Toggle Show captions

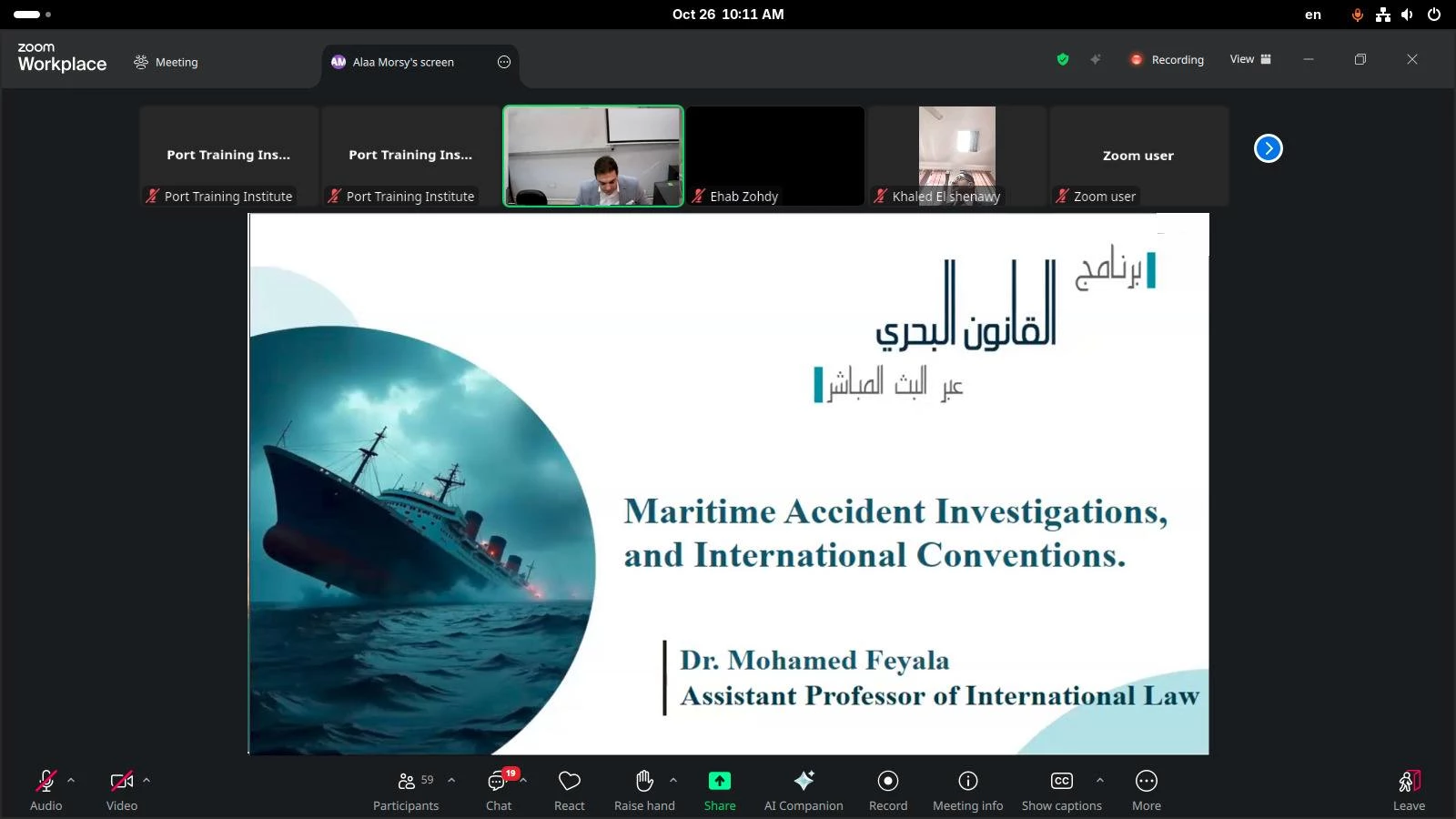click(1061, 790)
